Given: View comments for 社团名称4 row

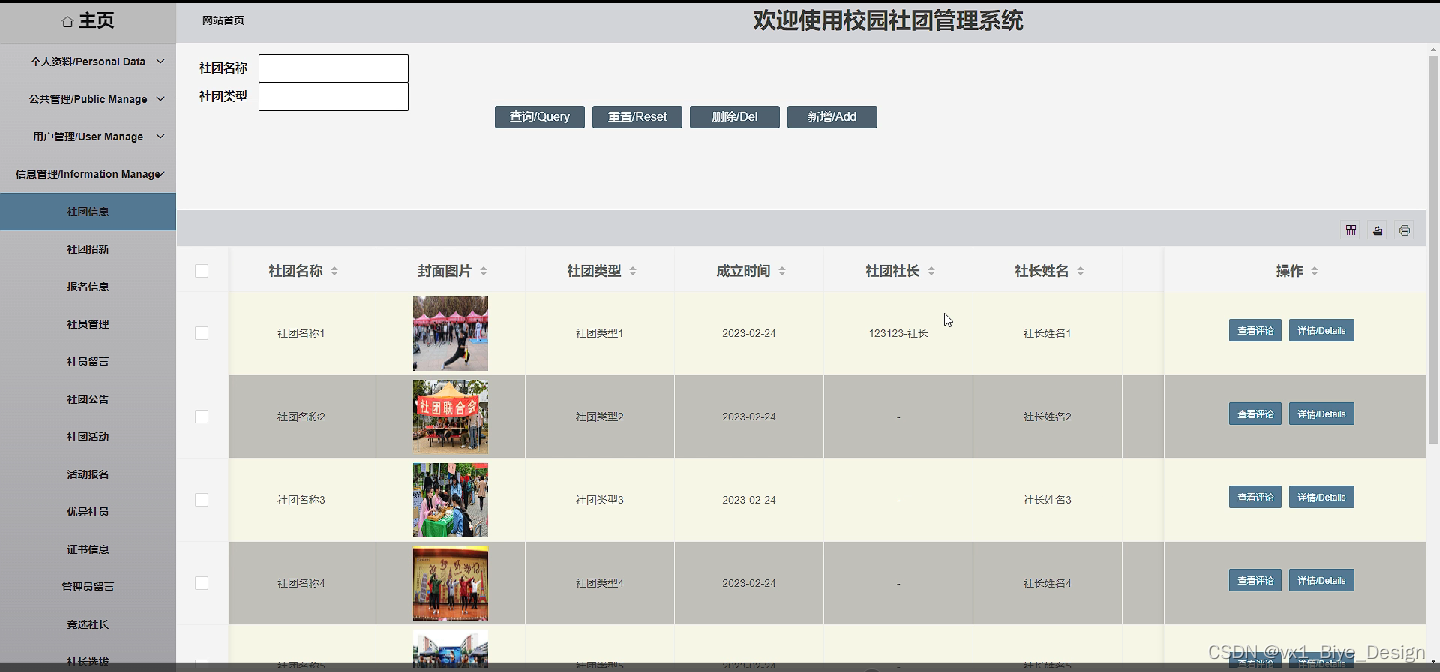Looking at the screenshot, I should (1255, 580).
